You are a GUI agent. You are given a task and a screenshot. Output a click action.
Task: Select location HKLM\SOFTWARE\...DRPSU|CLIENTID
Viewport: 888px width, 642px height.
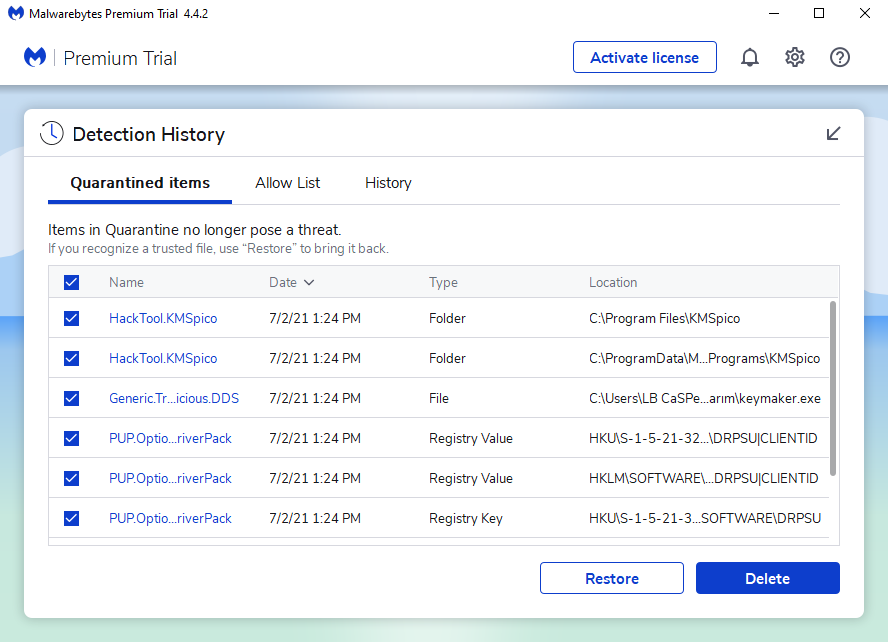[x=703, y=478]
